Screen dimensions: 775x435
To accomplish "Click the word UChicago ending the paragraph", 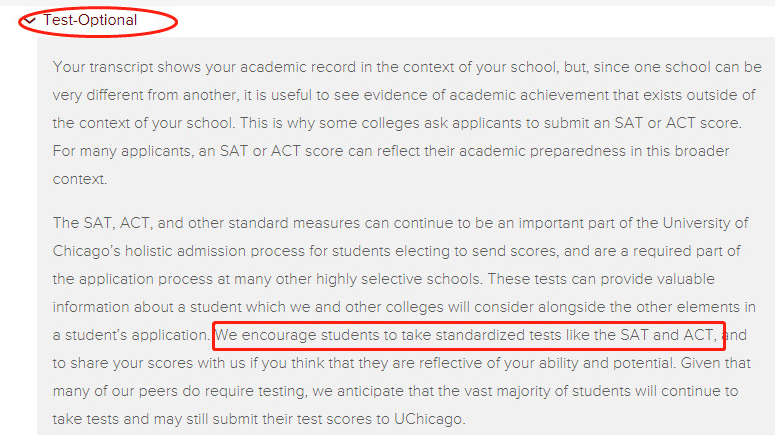I will point(429,419).
